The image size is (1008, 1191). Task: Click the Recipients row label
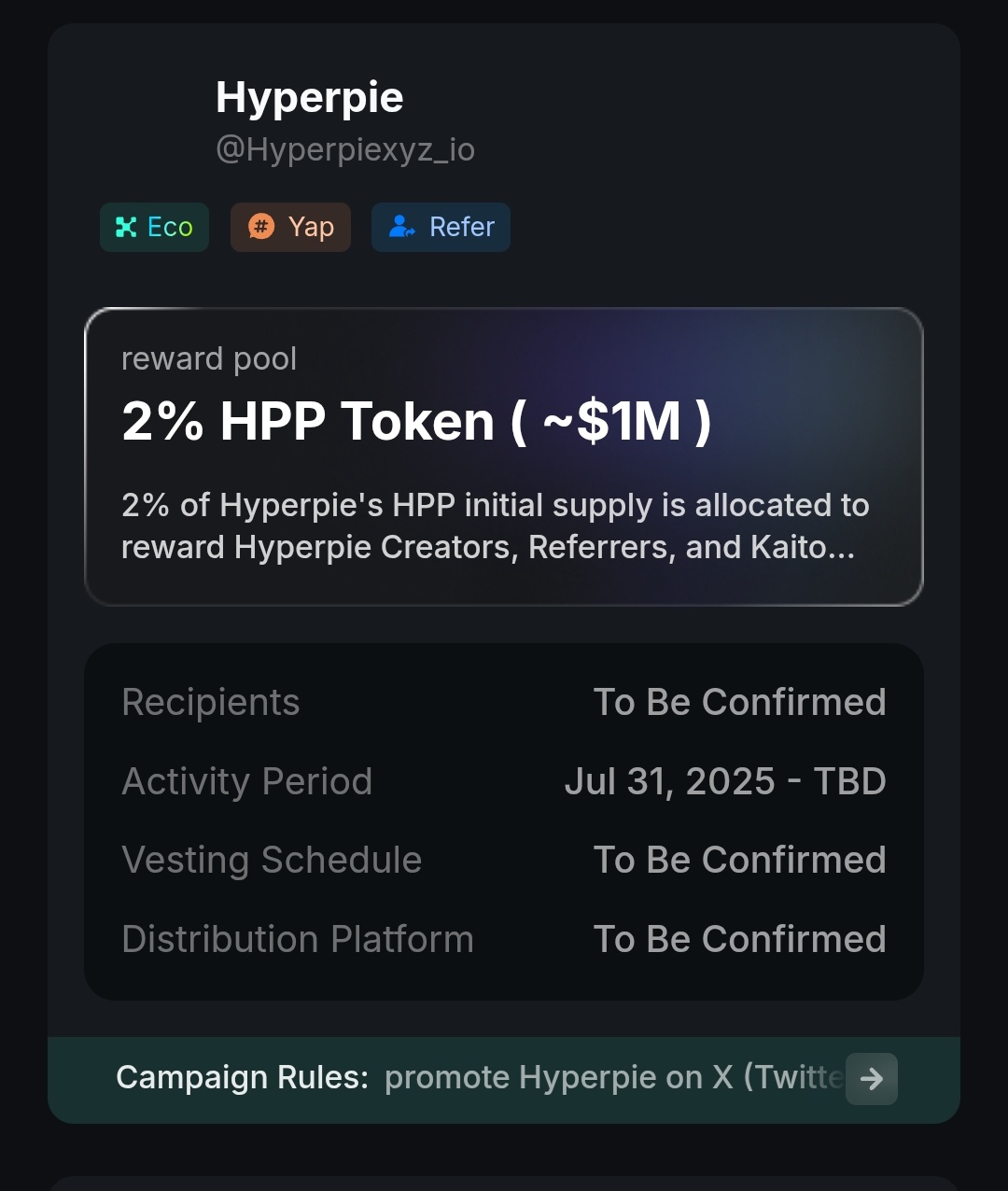point(211,702)
